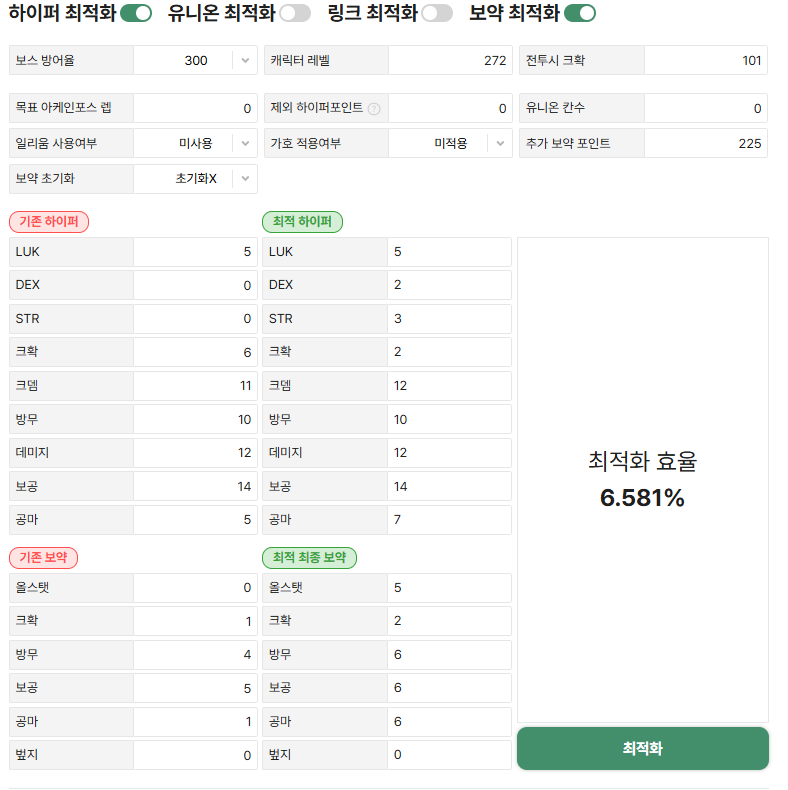Click the 캐릭터 레벨 input field
Image resolution: width=788 pixels, height=790 pixels.
pos(450,60)
